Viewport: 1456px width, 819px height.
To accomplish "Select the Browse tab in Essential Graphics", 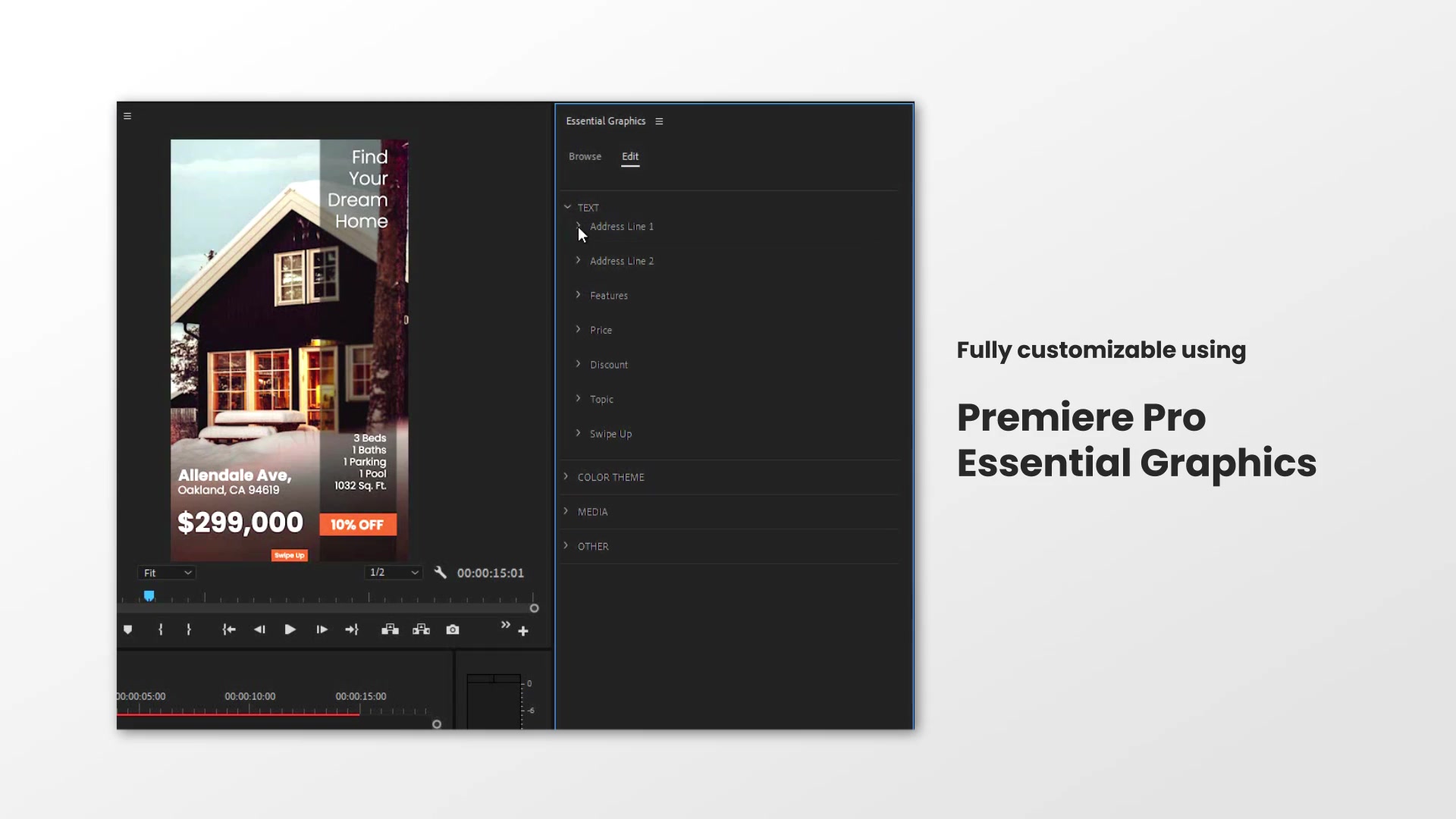I will click(585, 156).
